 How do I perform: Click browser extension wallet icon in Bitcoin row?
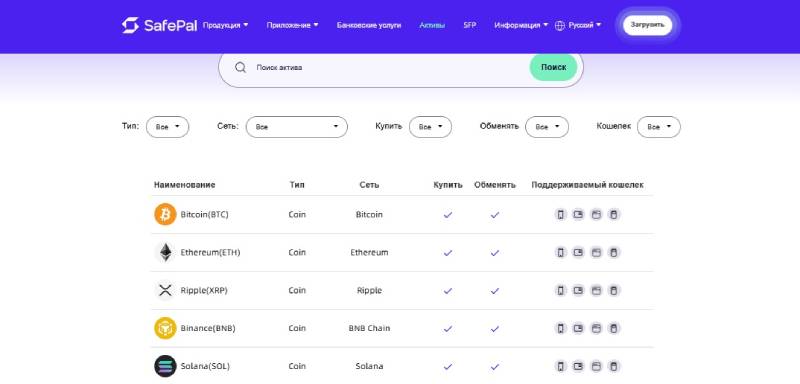[x=596, y=215]
